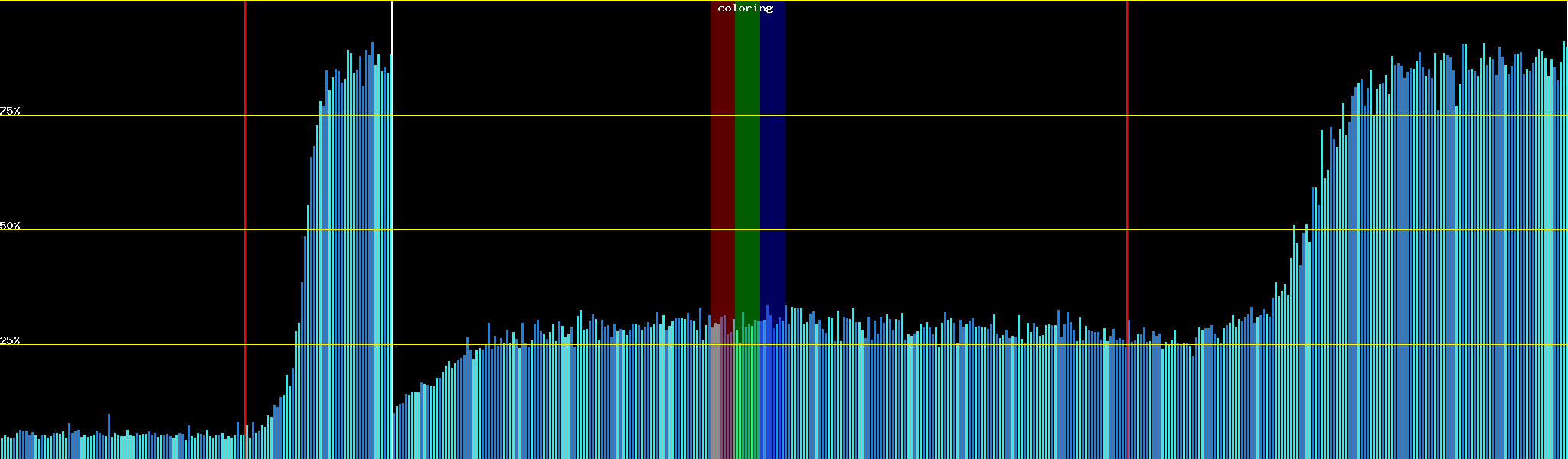This screenshot has width=1568, height=459.
Task: Click the rightmost red vertical marker line
Action: 1127,191
